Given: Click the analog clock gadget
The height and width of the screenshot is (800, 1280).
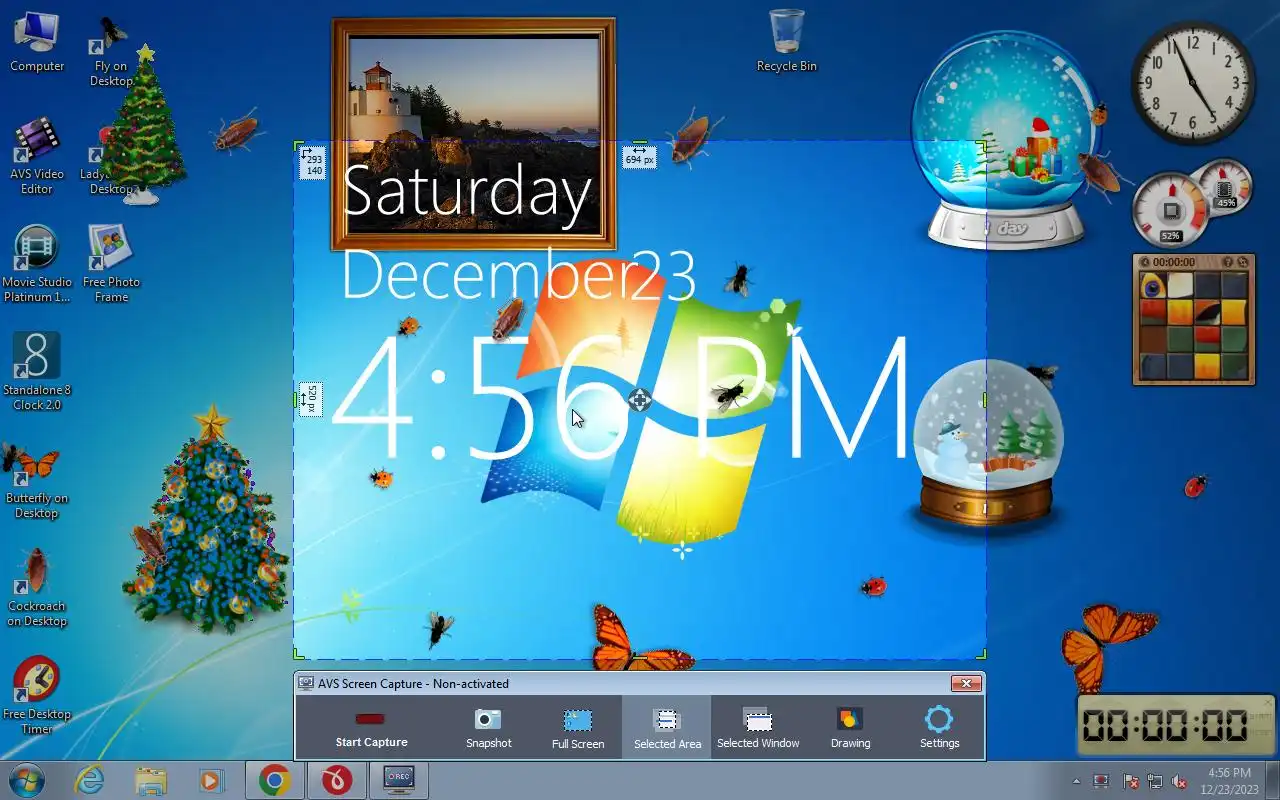Looking at the screenshot, I should pyautogui.click(x=1192, y=85).
